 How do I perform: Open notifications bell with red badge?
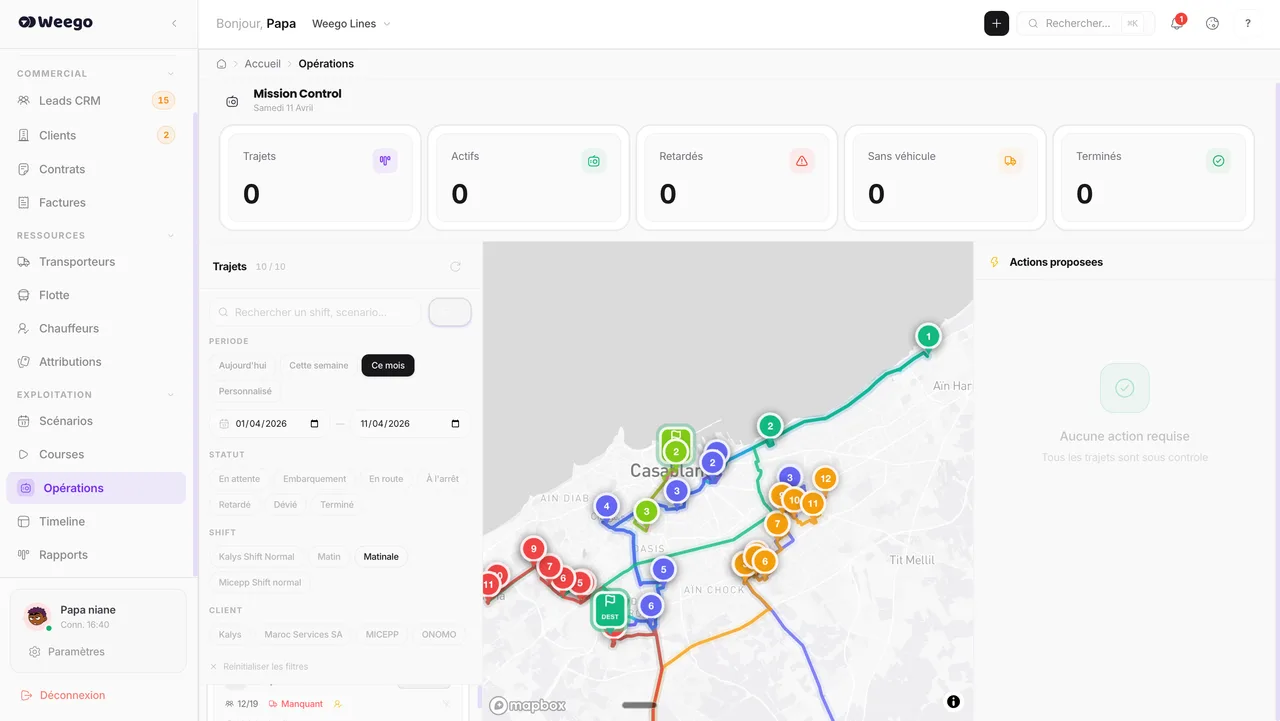tap(1176, 23)
